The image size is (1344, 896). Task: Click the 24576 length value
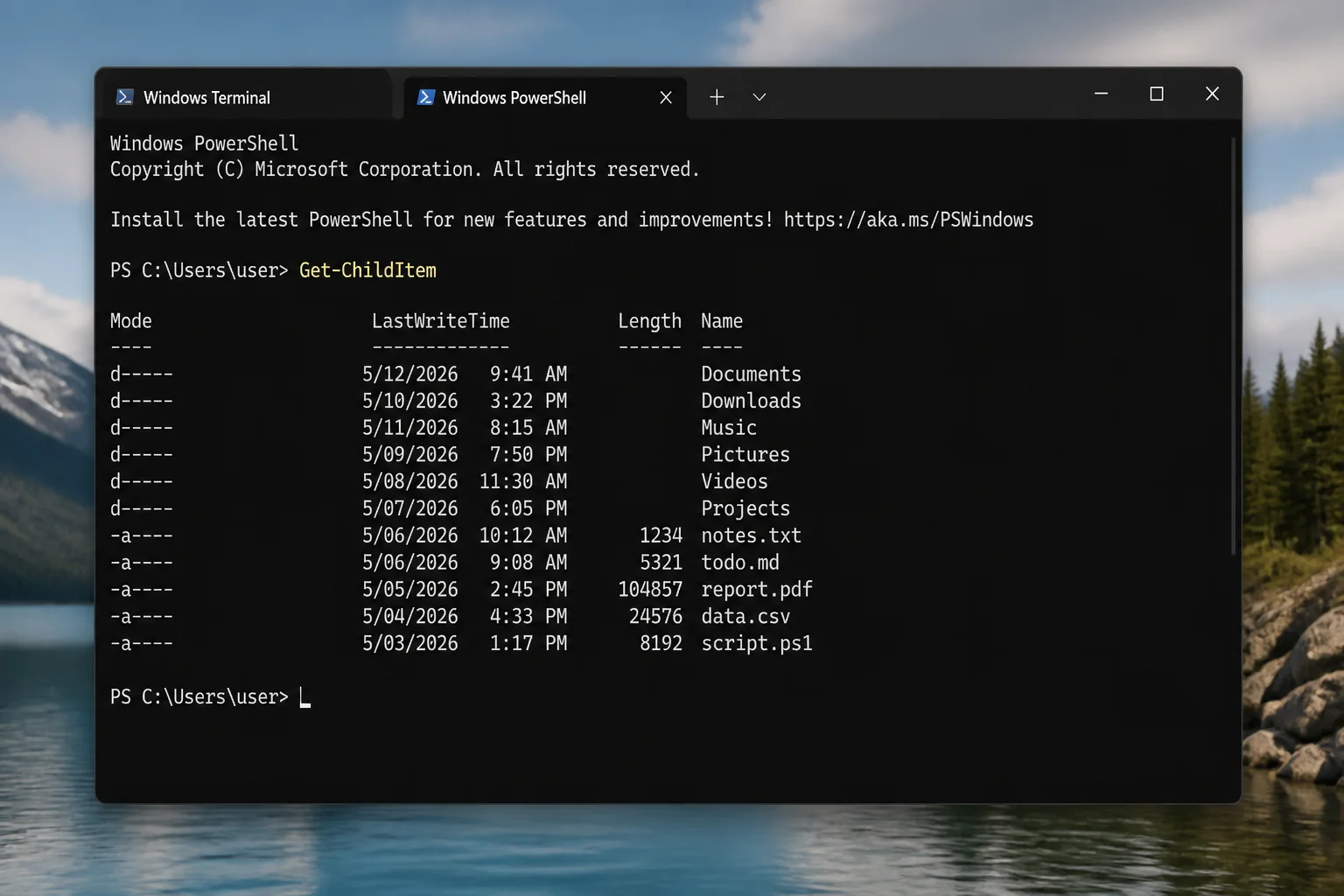(x=655, y=617)
